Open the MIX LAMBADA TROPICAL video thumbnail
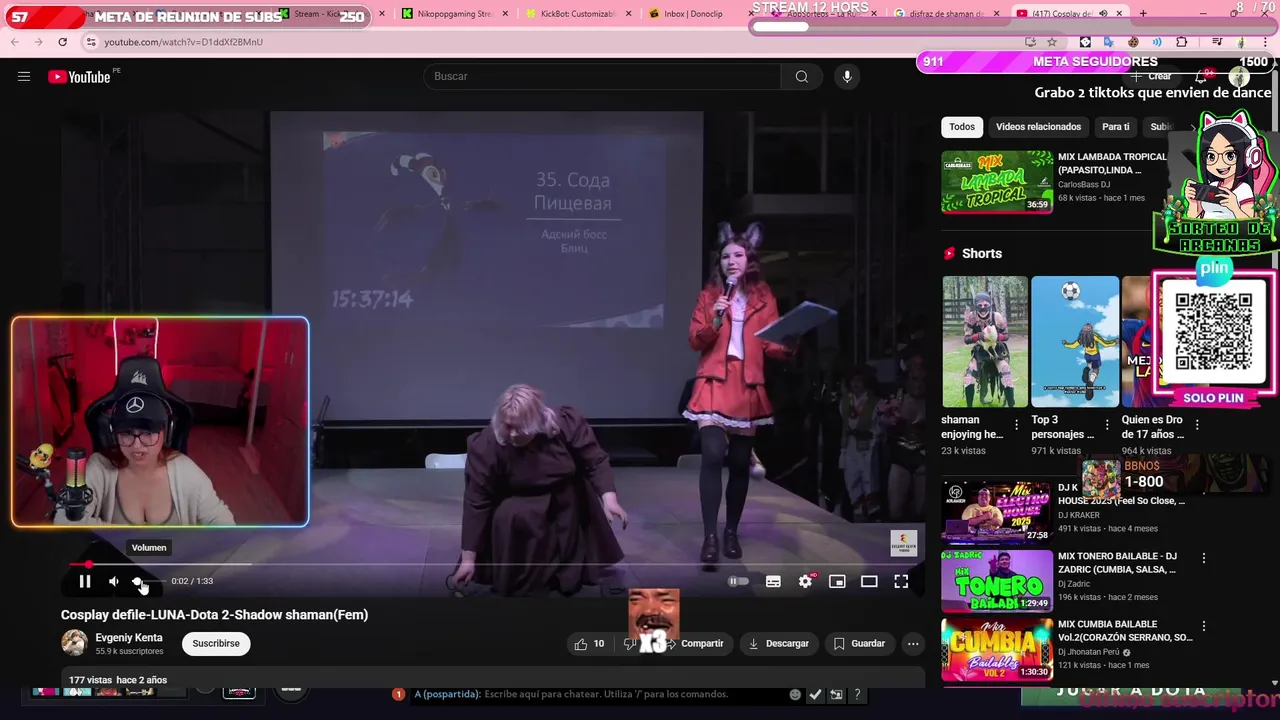1280x720 pixels. click(997, 182)
